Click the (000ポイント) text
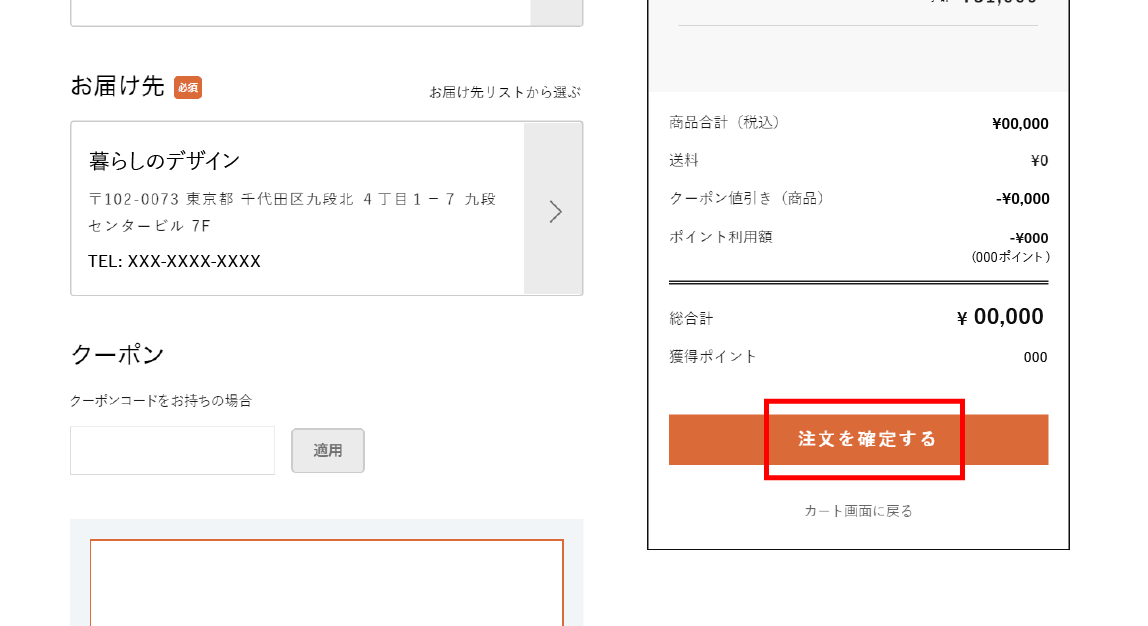The image size is (1148, 626). [1010, 257]
